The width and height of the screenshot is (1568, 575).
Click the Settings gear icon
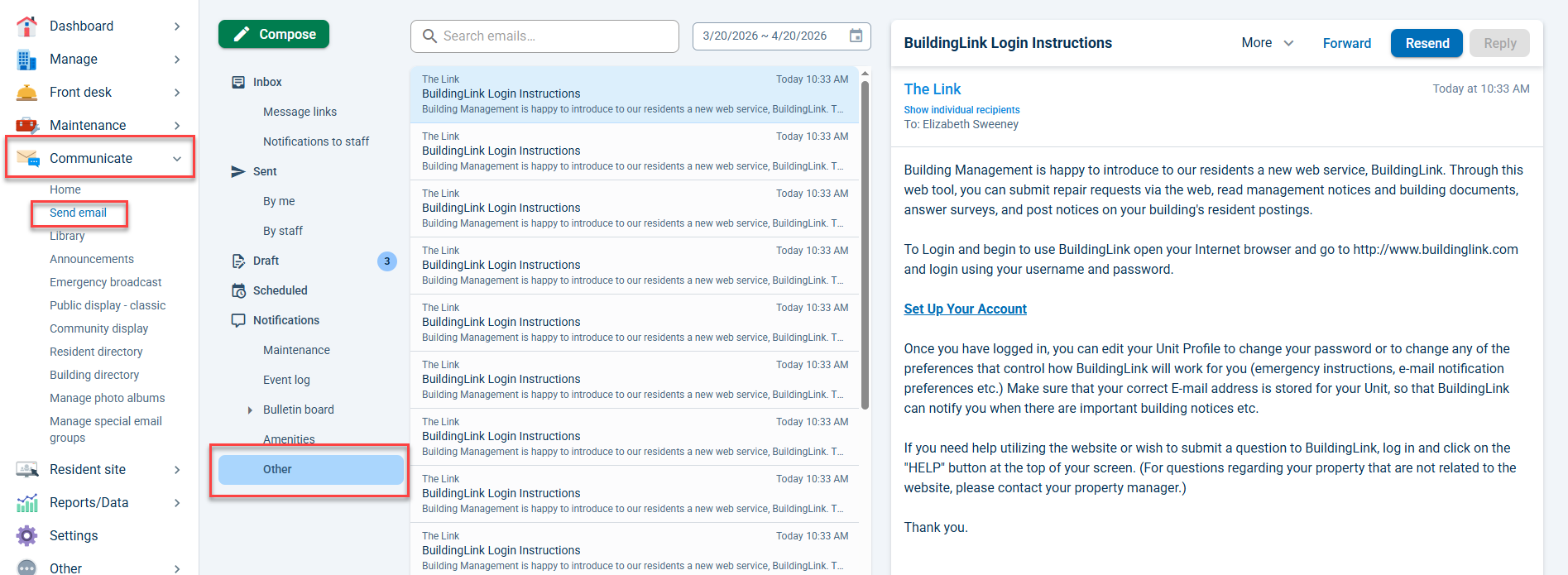click(x=26, y=535)
